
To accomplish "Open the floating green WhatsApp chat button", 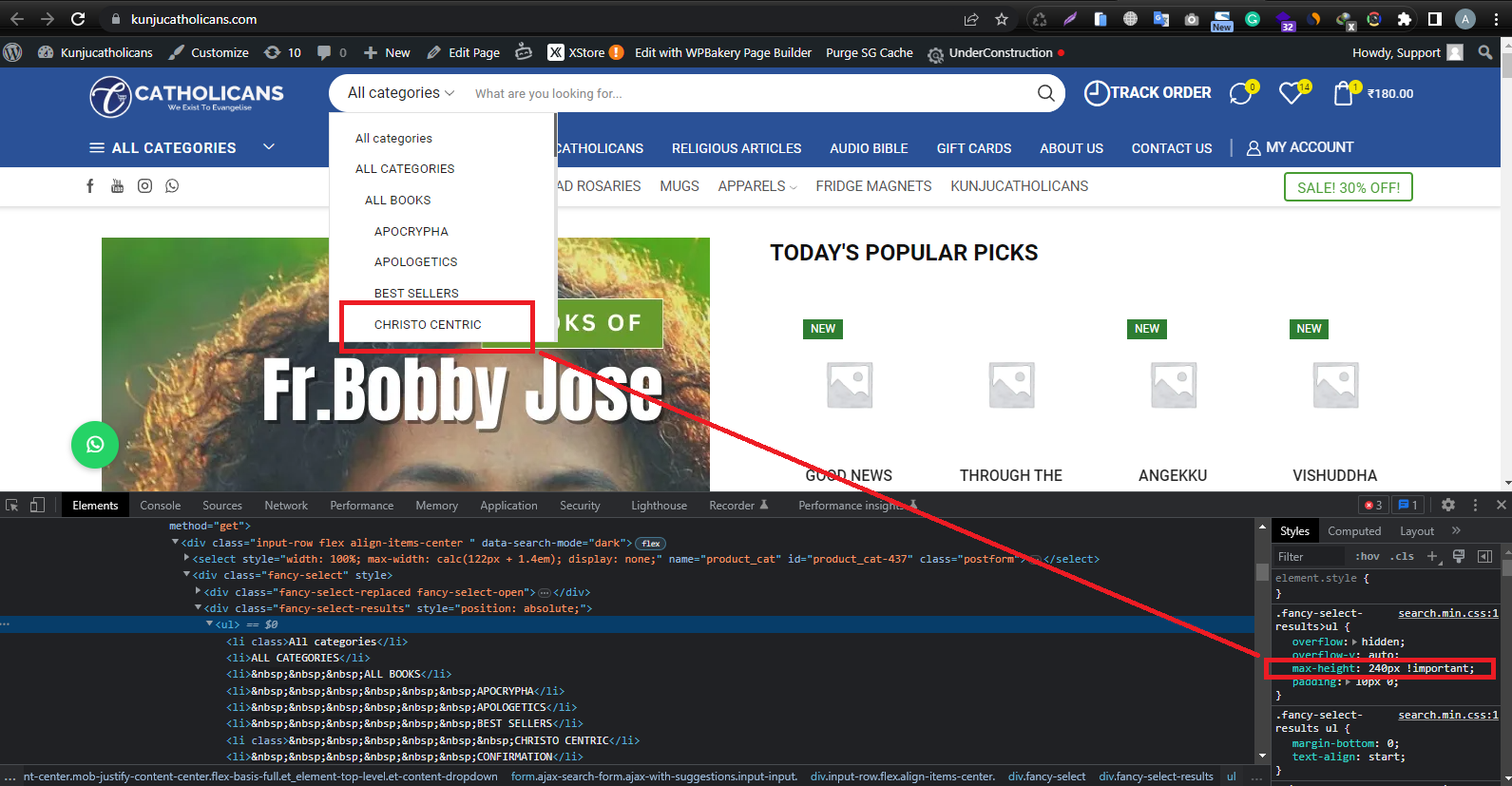I will click(x=95, y=444).
